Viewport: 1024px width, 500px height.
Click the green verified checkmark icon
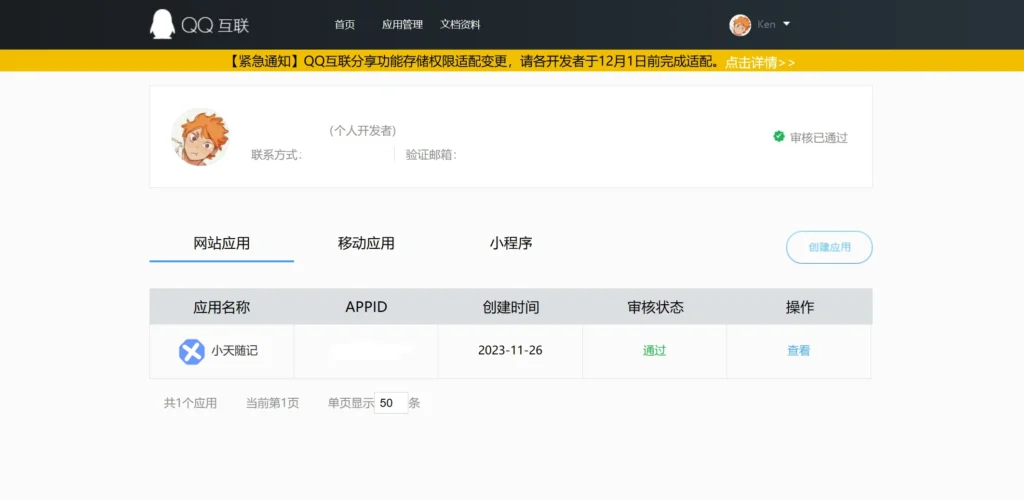pyautogui.click(x=778, y=136)
